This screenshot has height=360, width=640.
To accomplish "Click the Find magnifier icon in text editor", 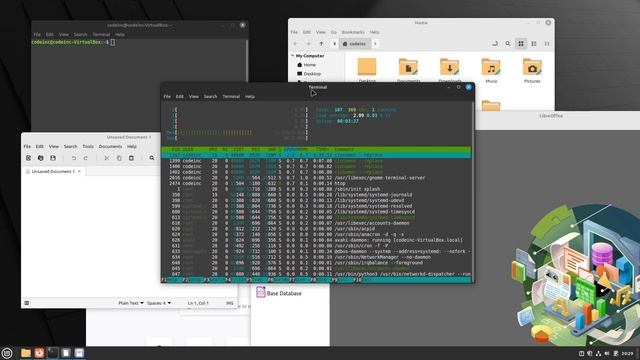I will 152,158.
